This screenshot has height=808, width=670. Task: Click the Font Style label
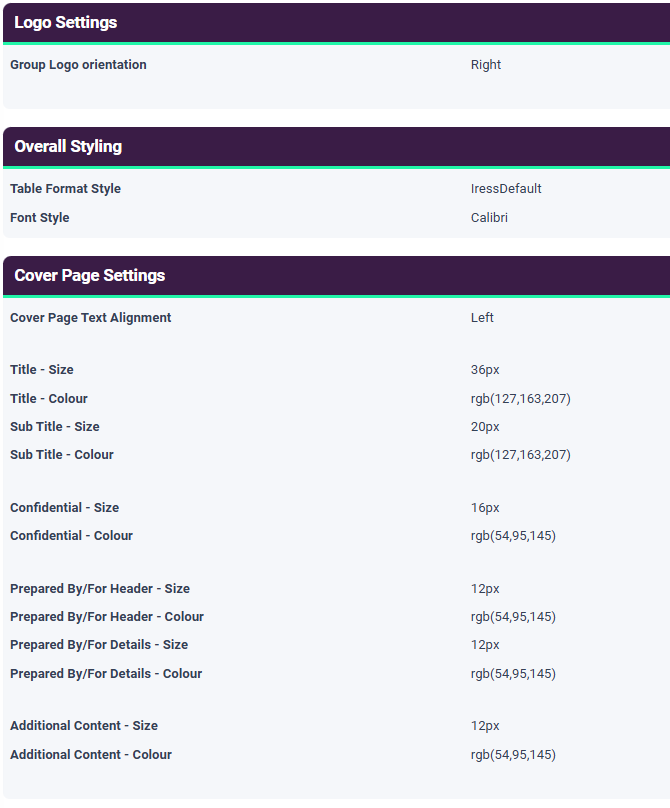tap(40, 217)
